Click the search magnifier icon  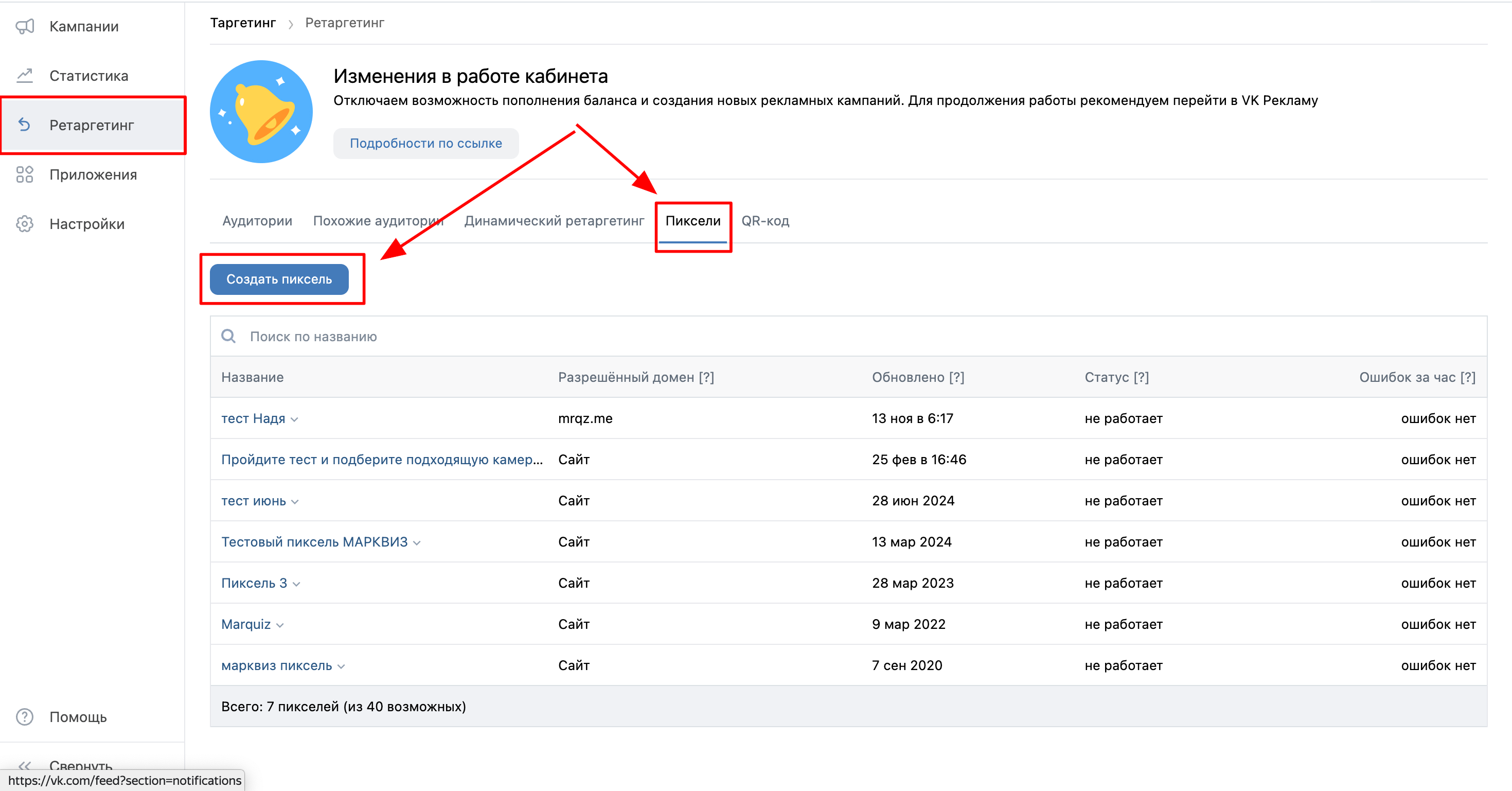(x=228, y=336)
